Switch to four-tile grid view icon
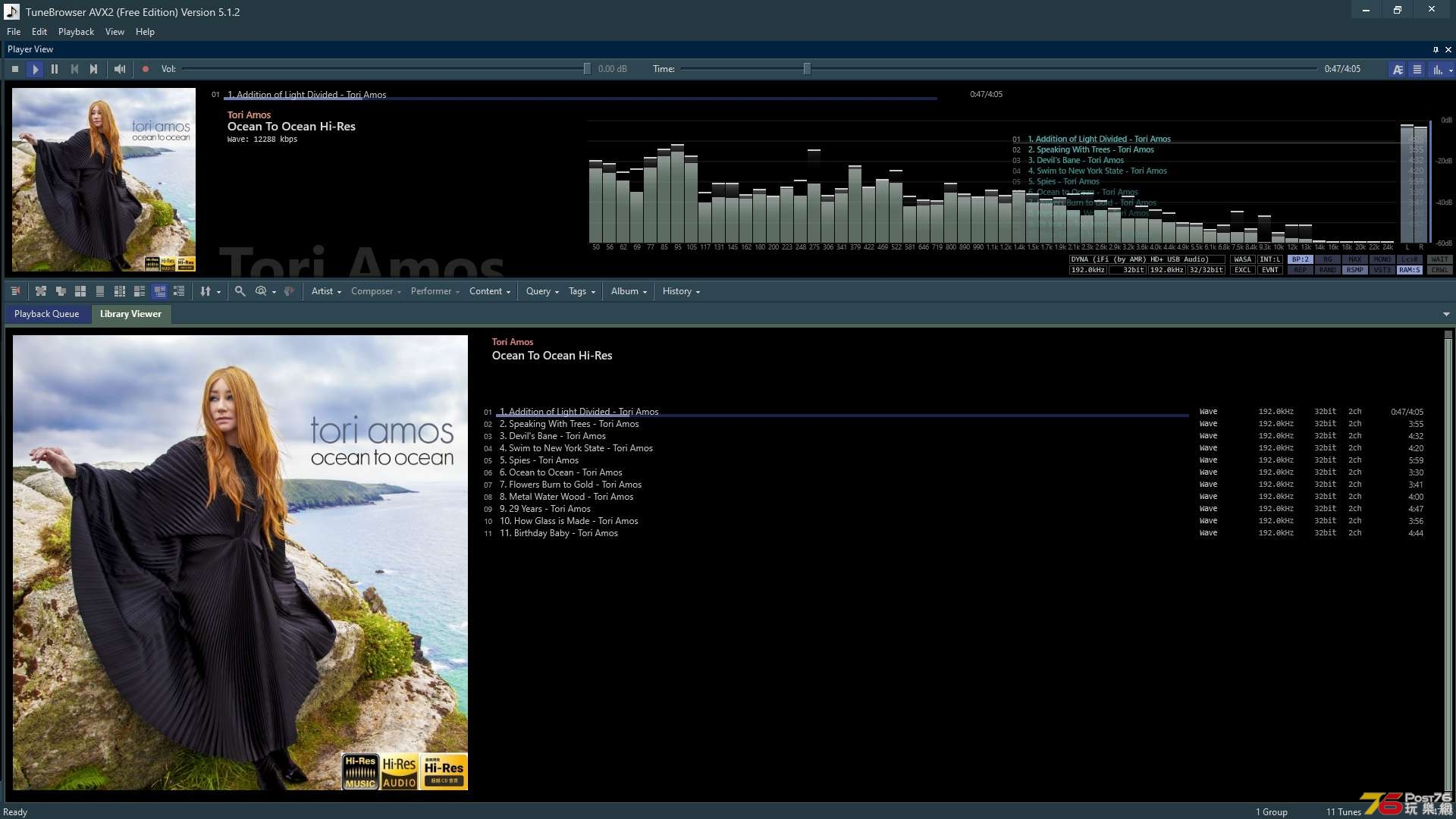The width and height of the screenshot is (1456, 819). coord(80,291)
